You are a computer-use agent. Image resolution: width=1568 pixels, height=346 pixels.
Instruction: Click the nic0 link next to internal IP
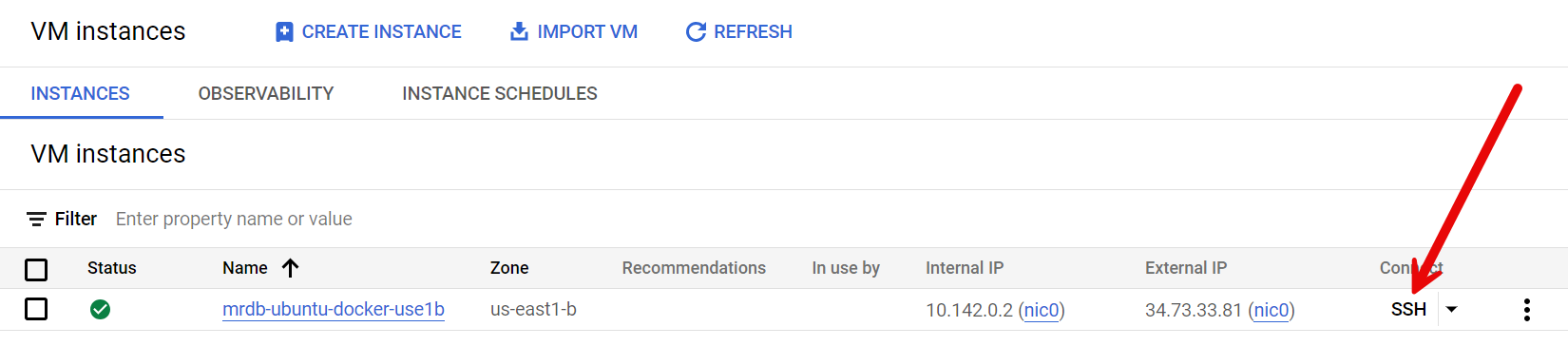tap(1042, 311)
